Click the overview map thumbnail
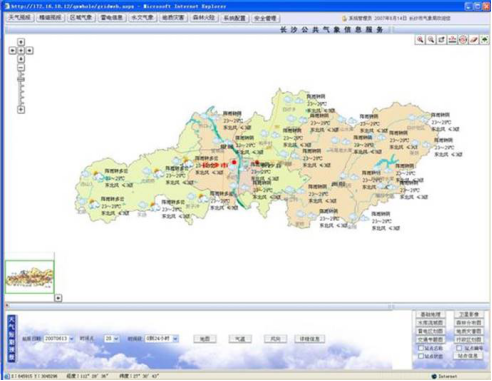The height and width of the screenshot is (381, 492). point(29,277)
